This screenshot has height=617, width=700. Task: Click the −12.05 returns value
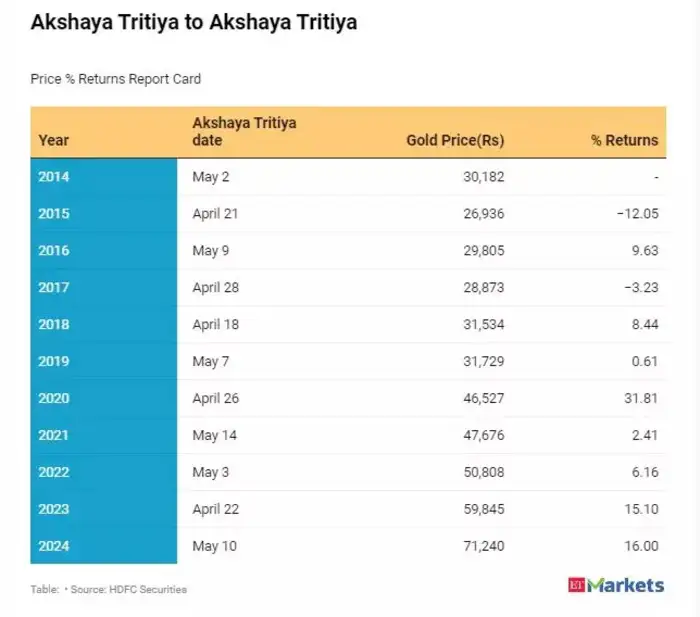pos(636,213)
